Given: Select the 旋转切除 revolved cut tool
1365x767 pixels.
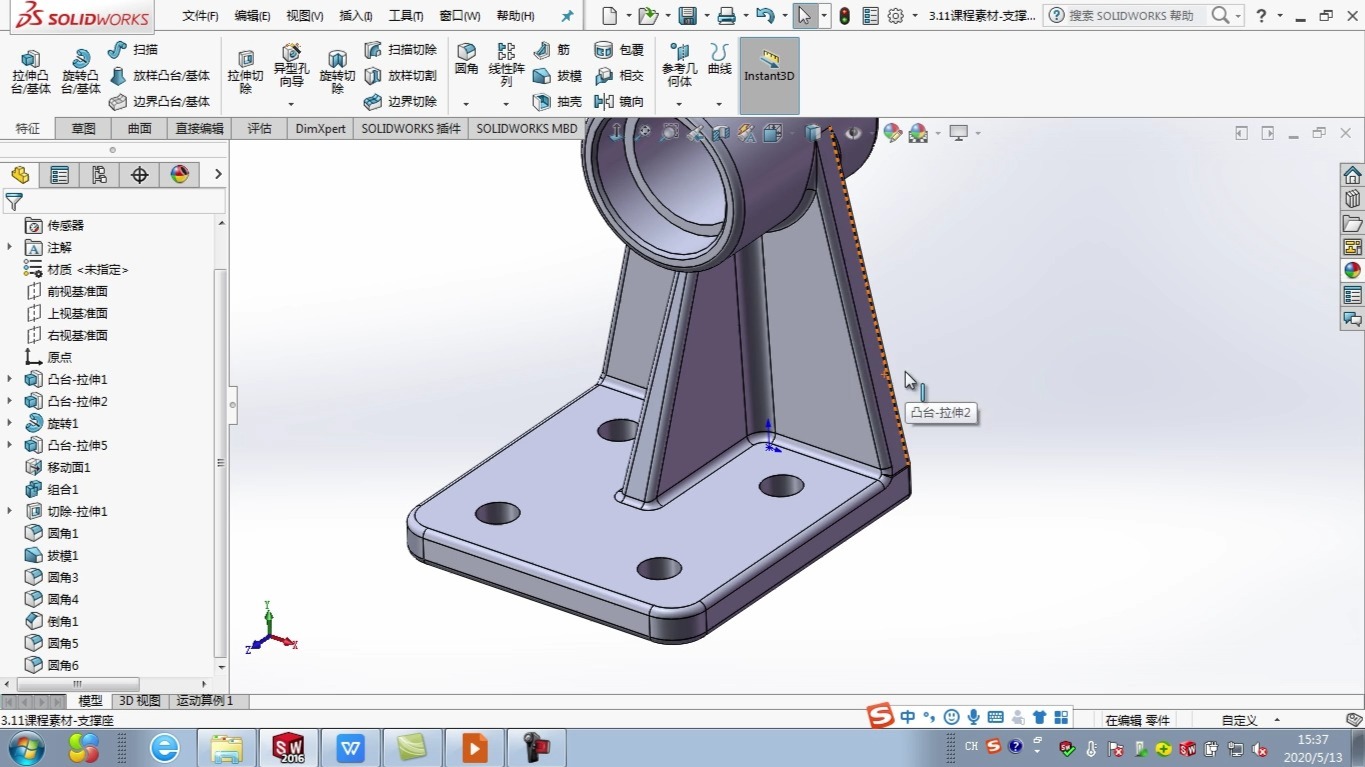Looking at the screenshot, I should coord(337,73).
